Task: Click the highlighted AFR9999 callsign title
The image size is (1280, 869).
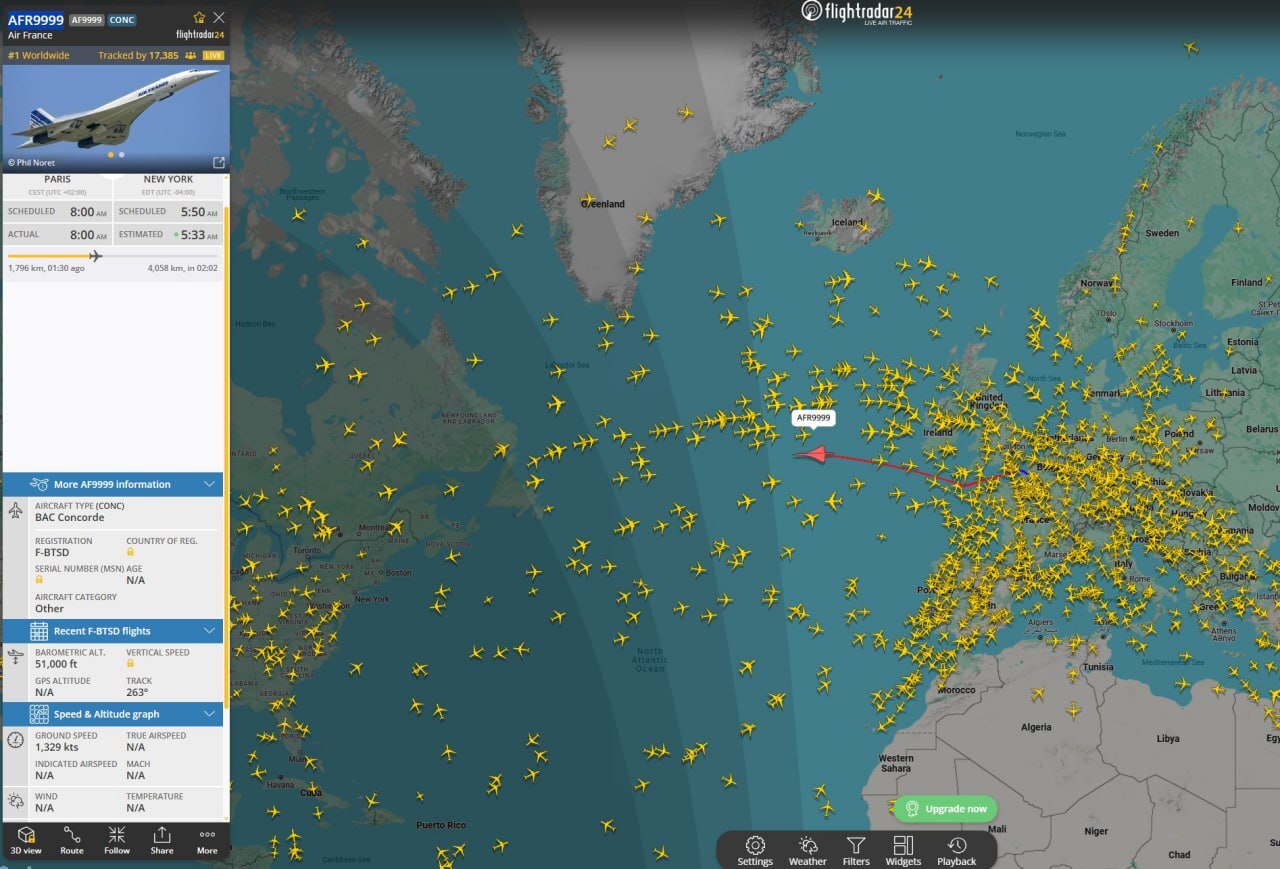Action: (x=36, y=19)
